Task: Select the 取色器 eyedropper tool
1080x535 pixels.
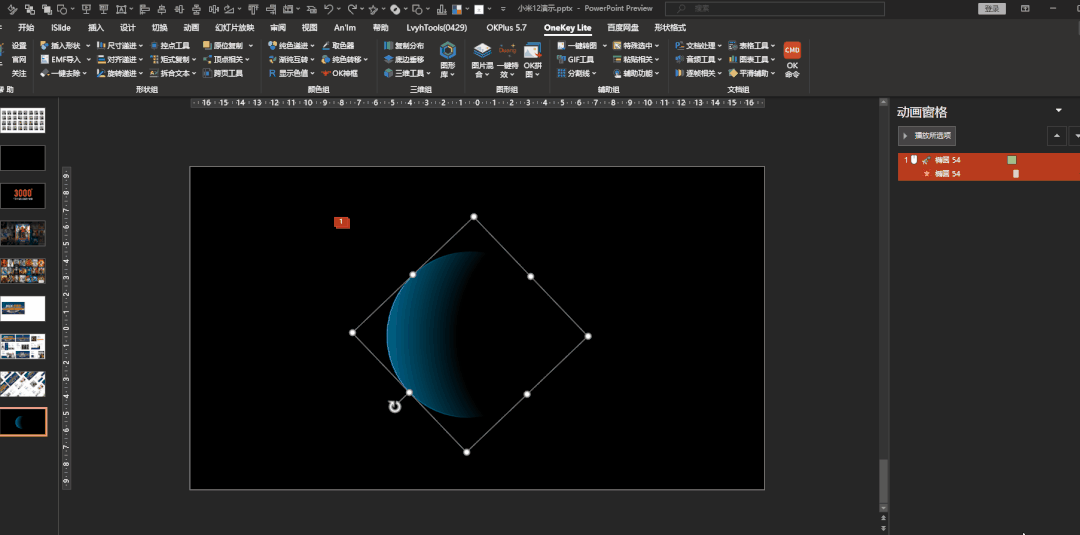Action: [x=338, y=45]
